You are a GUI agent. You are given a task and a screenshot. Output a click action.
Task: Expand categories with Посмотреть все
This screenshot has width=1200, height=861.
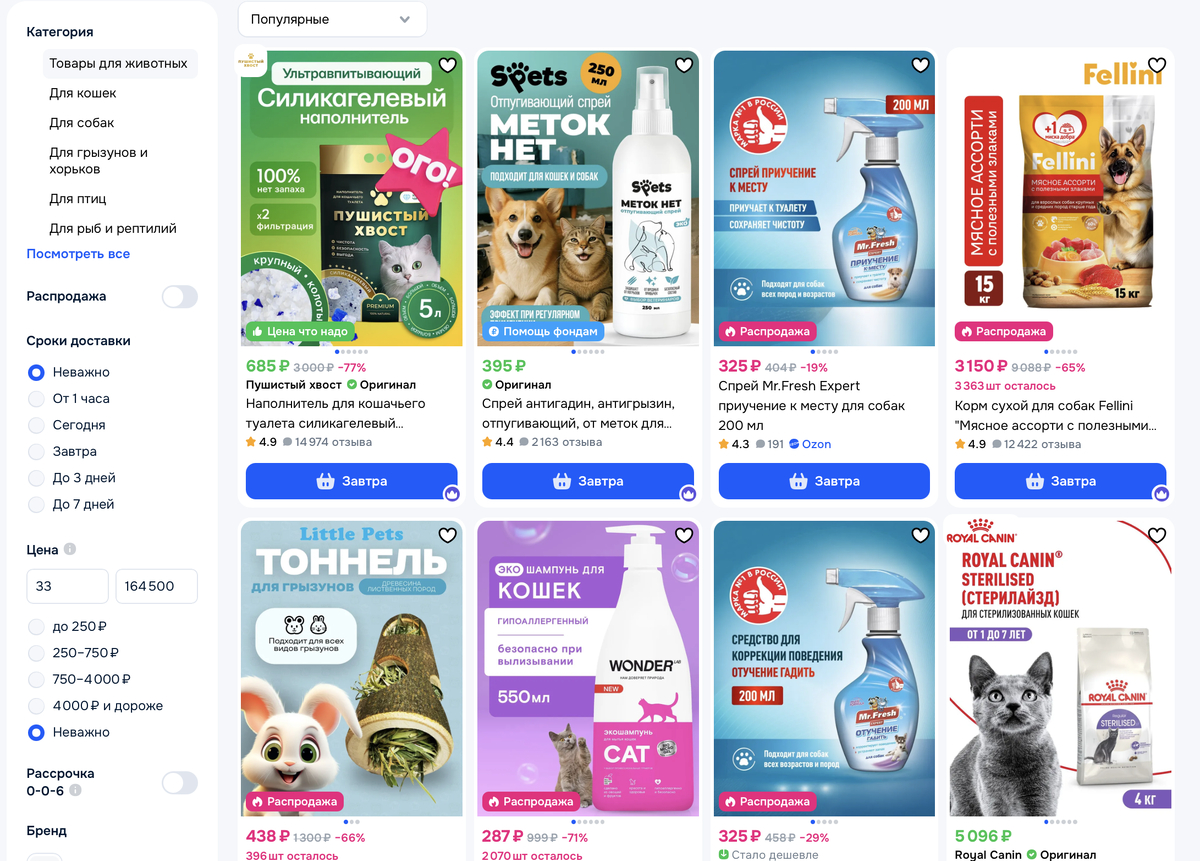78,254
